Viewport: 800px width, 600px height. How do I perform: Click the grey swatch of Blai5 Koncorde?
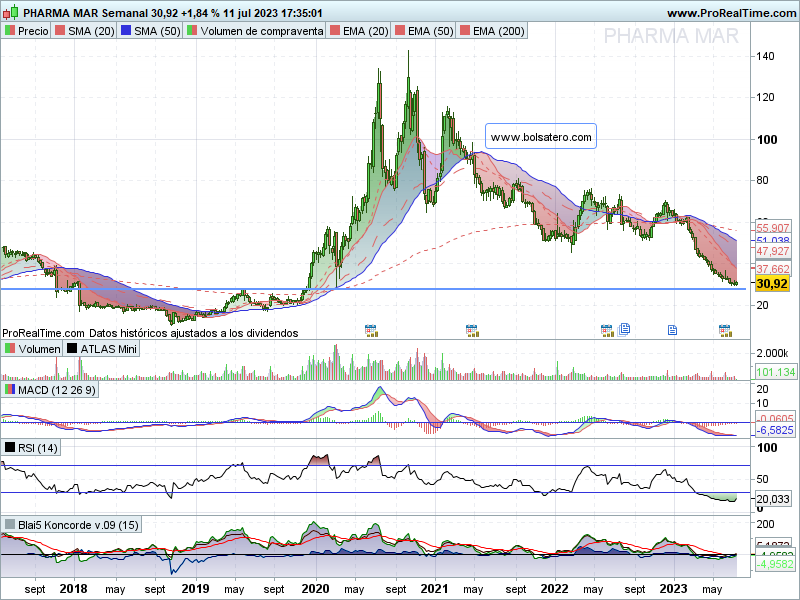point(10,524)
